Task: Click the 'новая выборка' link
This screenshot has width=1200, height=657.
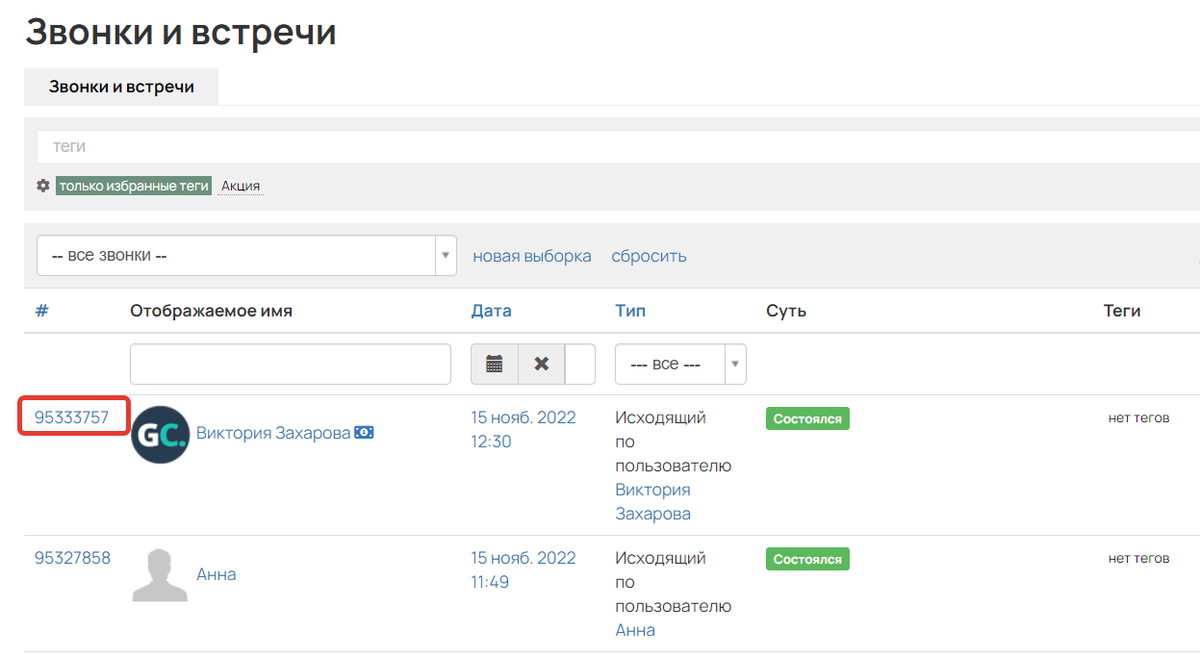Action: 532,256
